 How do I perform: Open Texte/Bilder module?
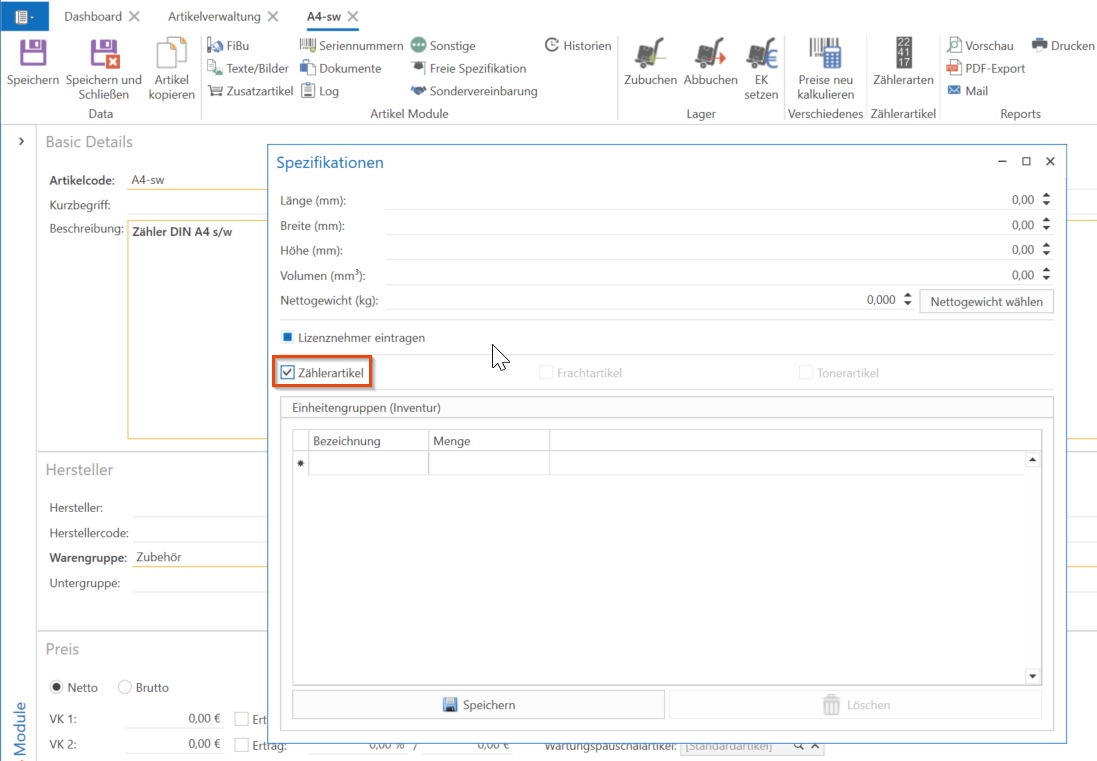[x=248, y=69]
